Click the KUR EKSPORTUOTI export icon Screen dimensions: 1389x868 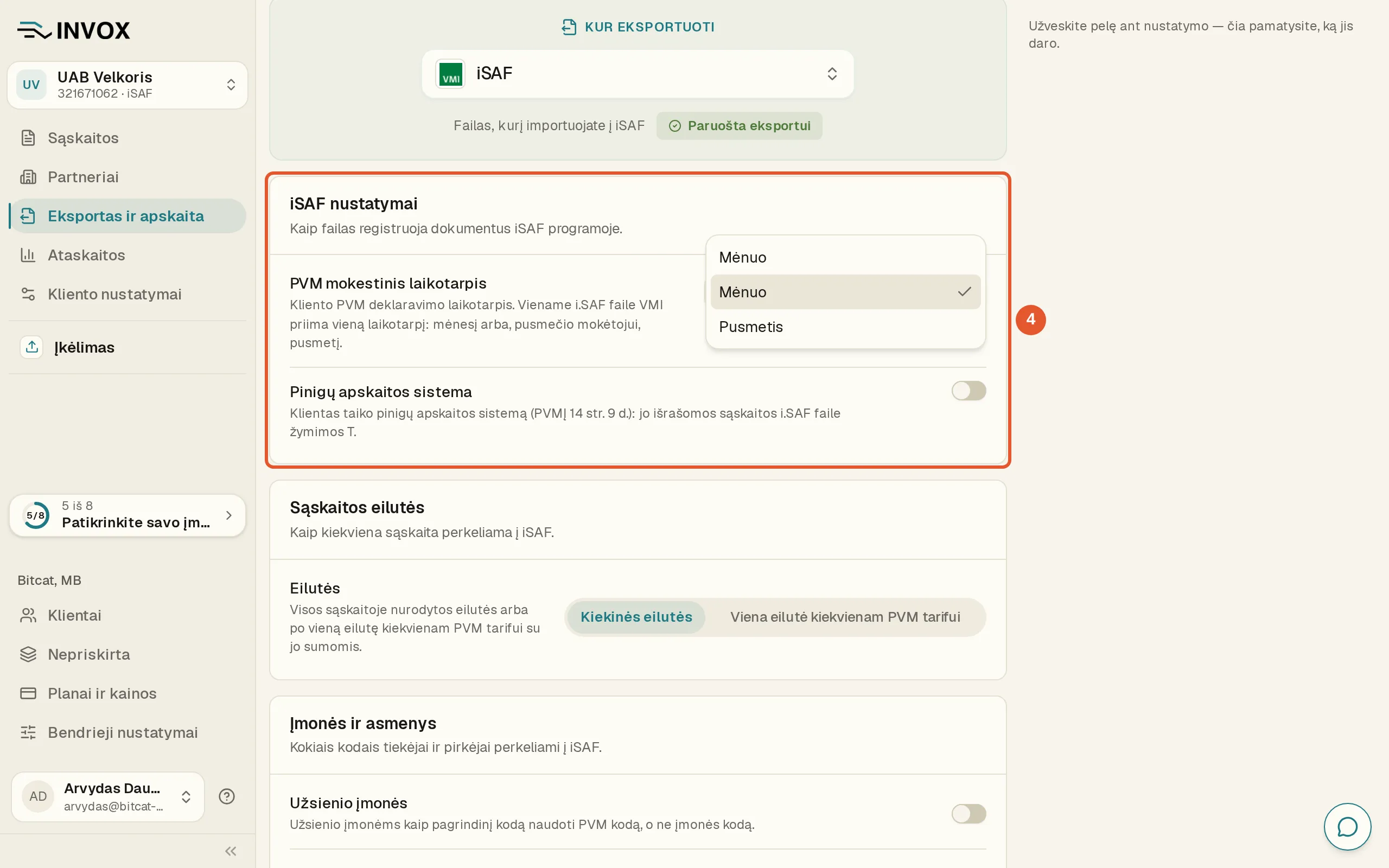pos(569,27)
